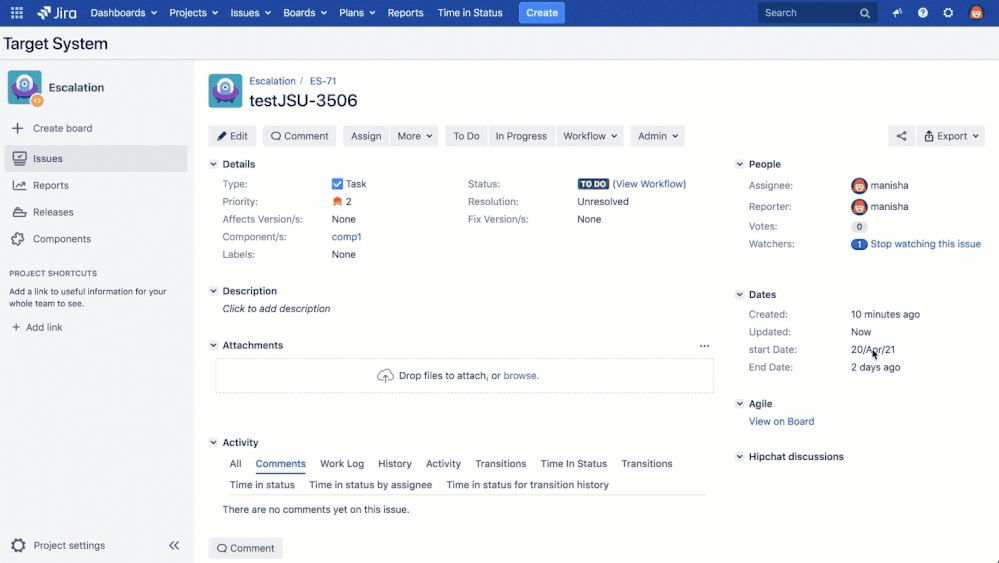Viewport: 999px width, 563px height.
Task: Open the Export dropdown
Action: click(951, 136)
